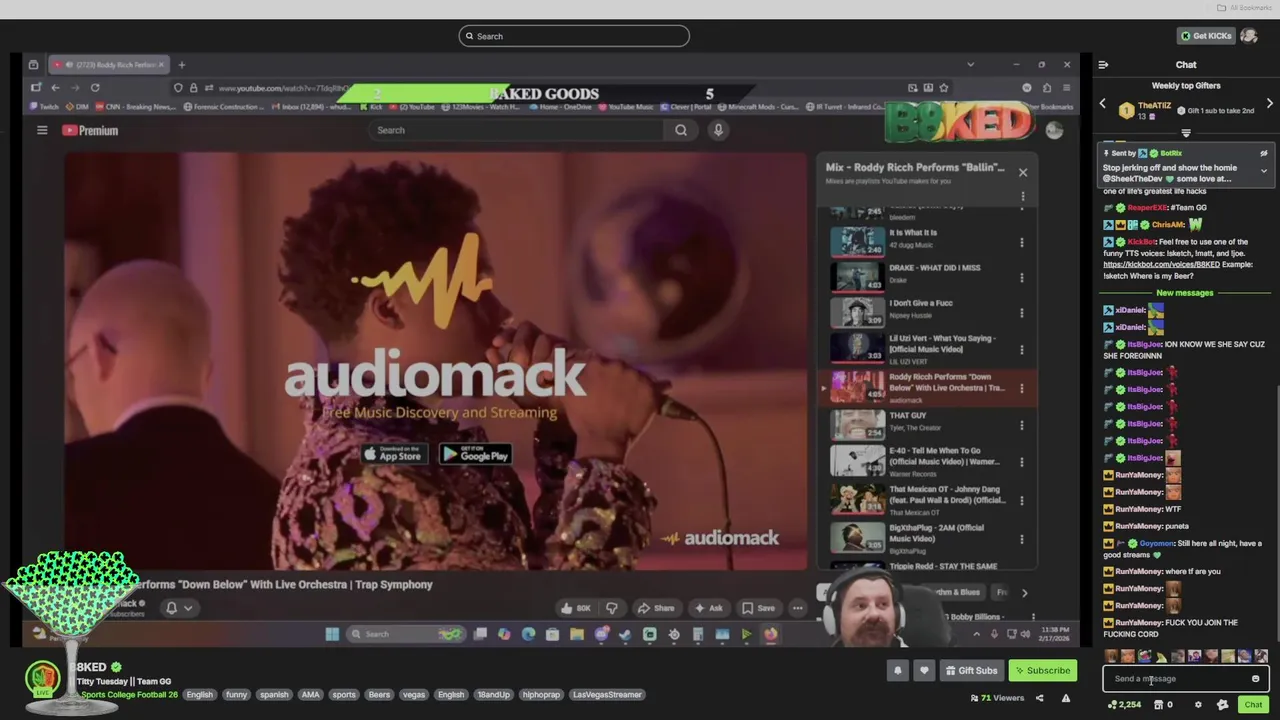1280x720 pixels.
Task: Click the YouTube Premium logo
Action: click(90, 130)
